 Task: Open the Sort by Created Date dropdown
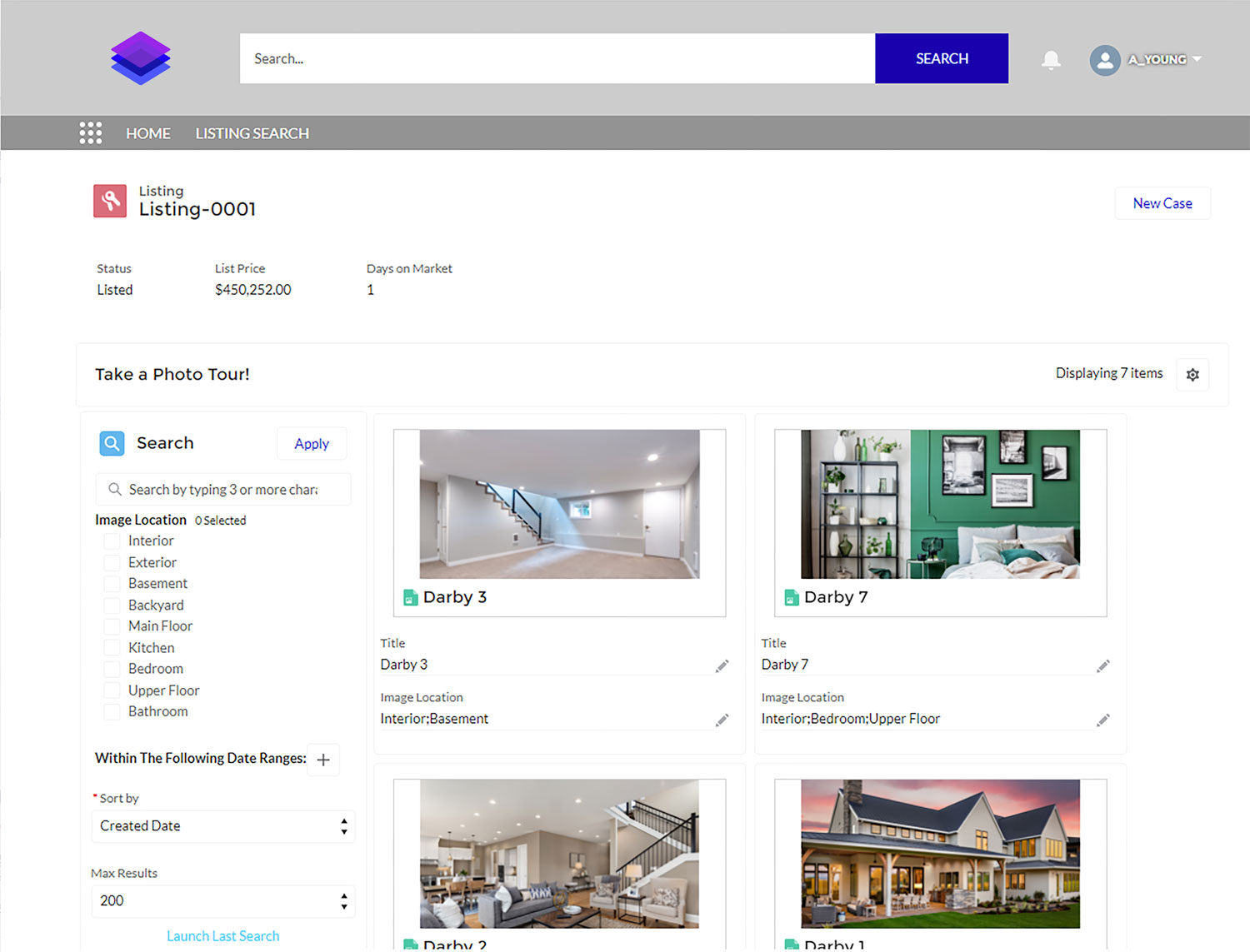223,826
